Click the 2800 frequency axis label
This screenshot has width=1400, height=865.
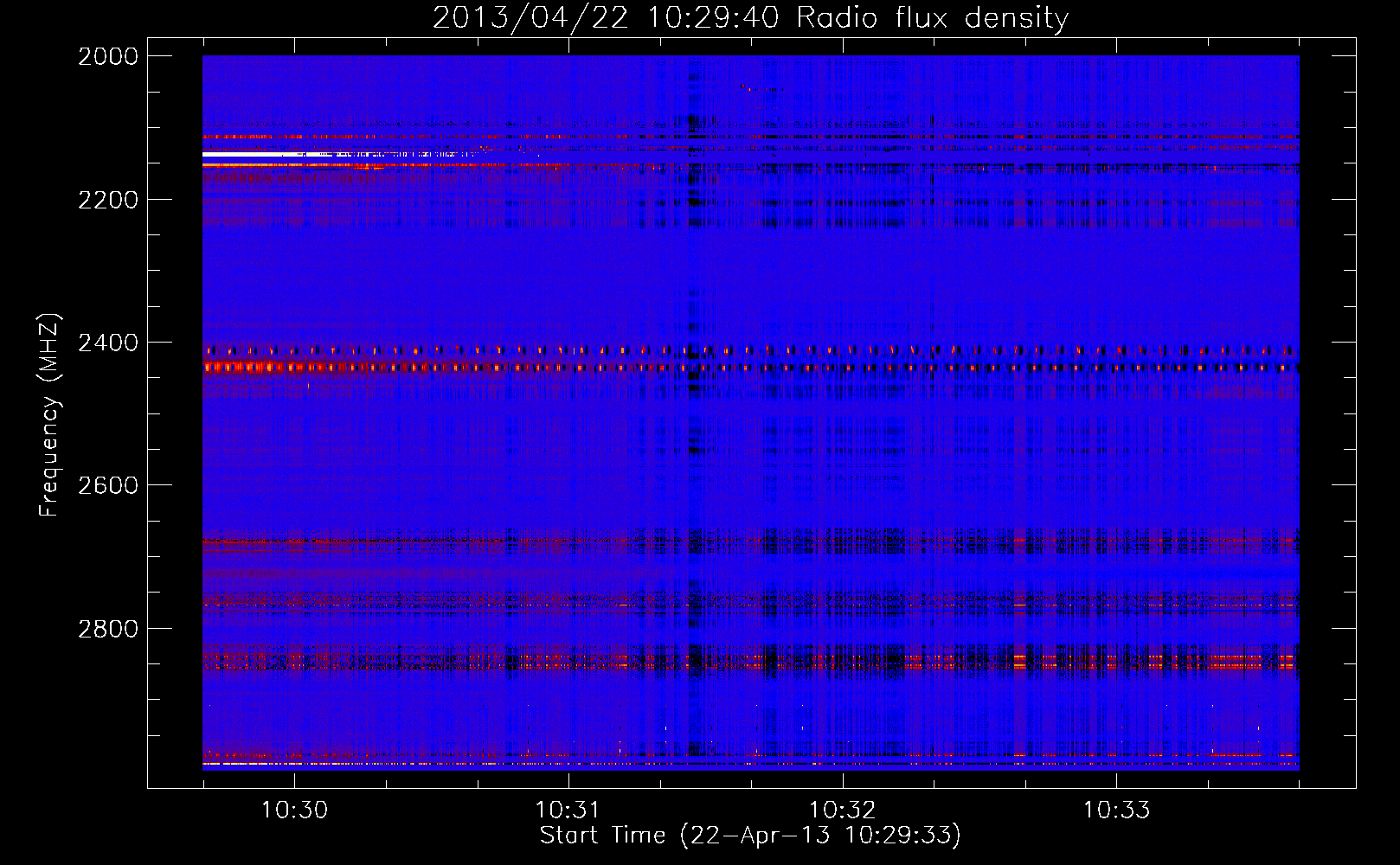[x=108, y=629]
